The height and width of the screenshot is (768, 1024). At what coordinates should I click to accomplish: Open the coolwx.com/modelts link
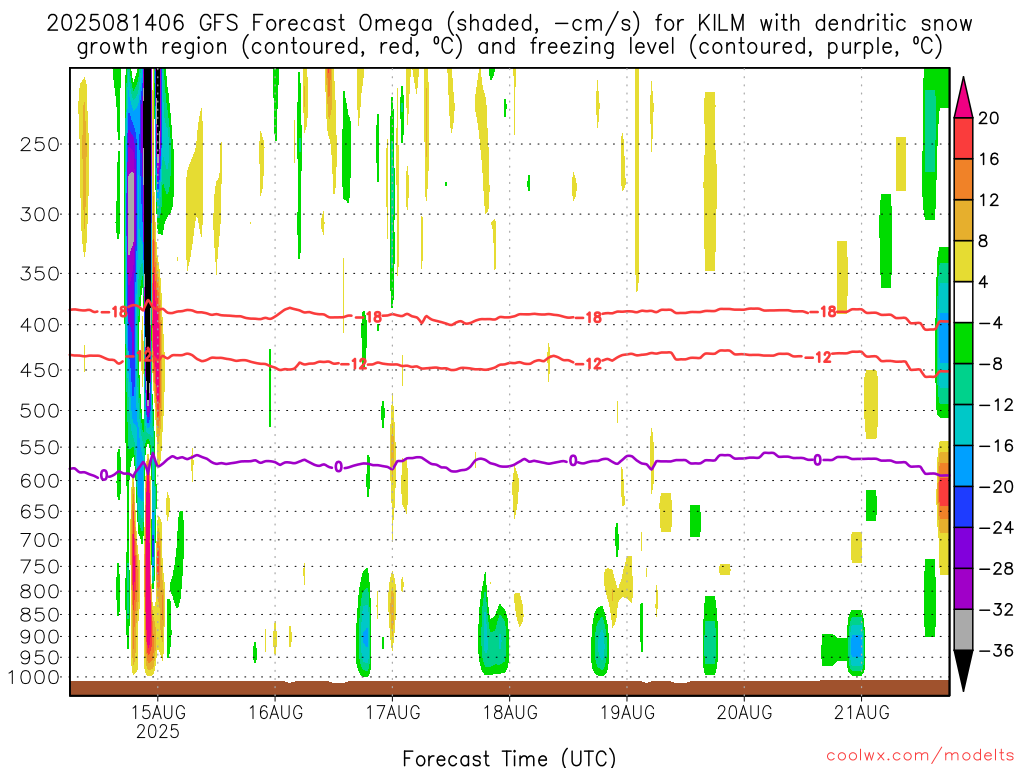pyautogui.click(x=920, y=756)
